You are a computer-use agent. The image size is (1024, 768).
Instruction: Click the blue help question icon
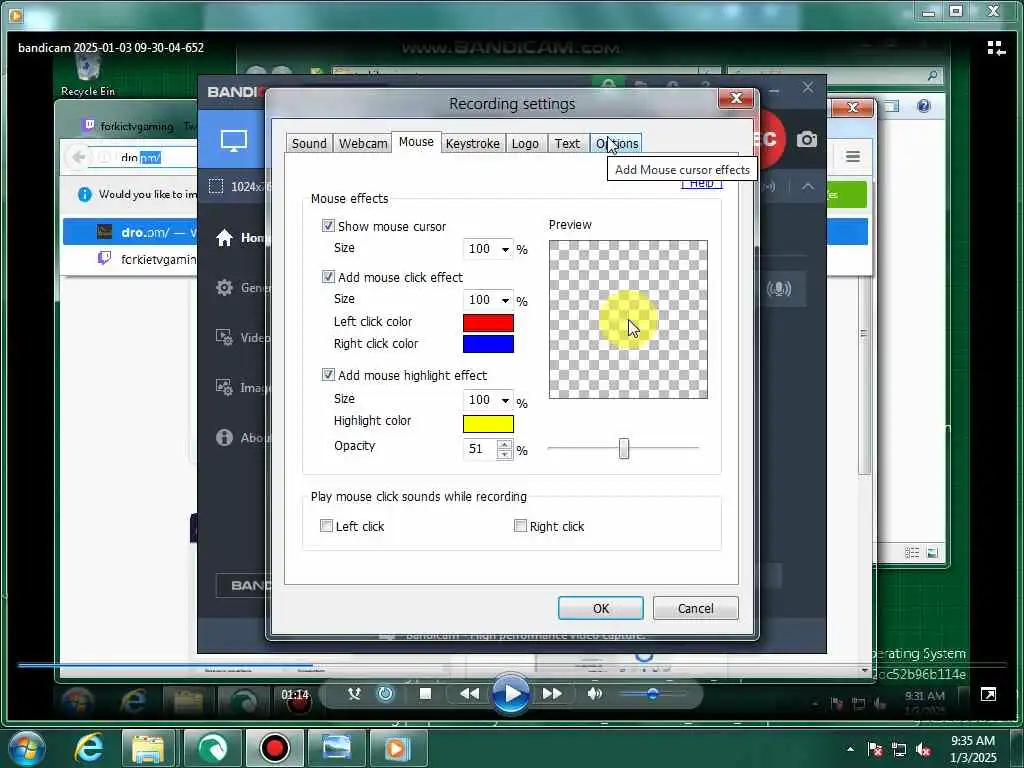coord(923,106)
